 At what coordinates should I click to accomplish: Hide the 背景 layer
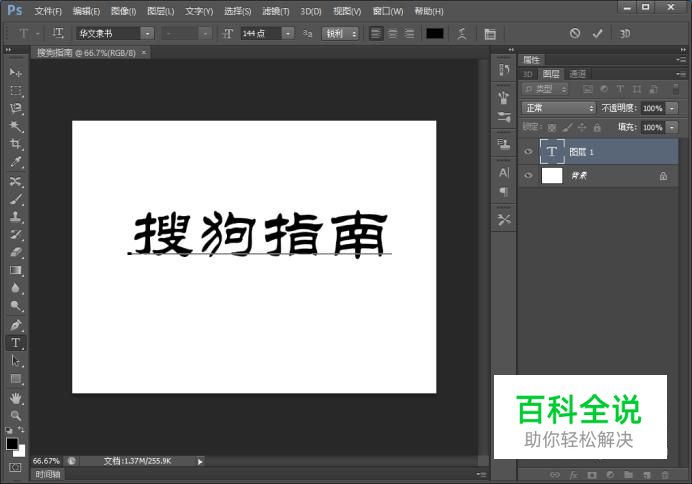click(528, 175)
